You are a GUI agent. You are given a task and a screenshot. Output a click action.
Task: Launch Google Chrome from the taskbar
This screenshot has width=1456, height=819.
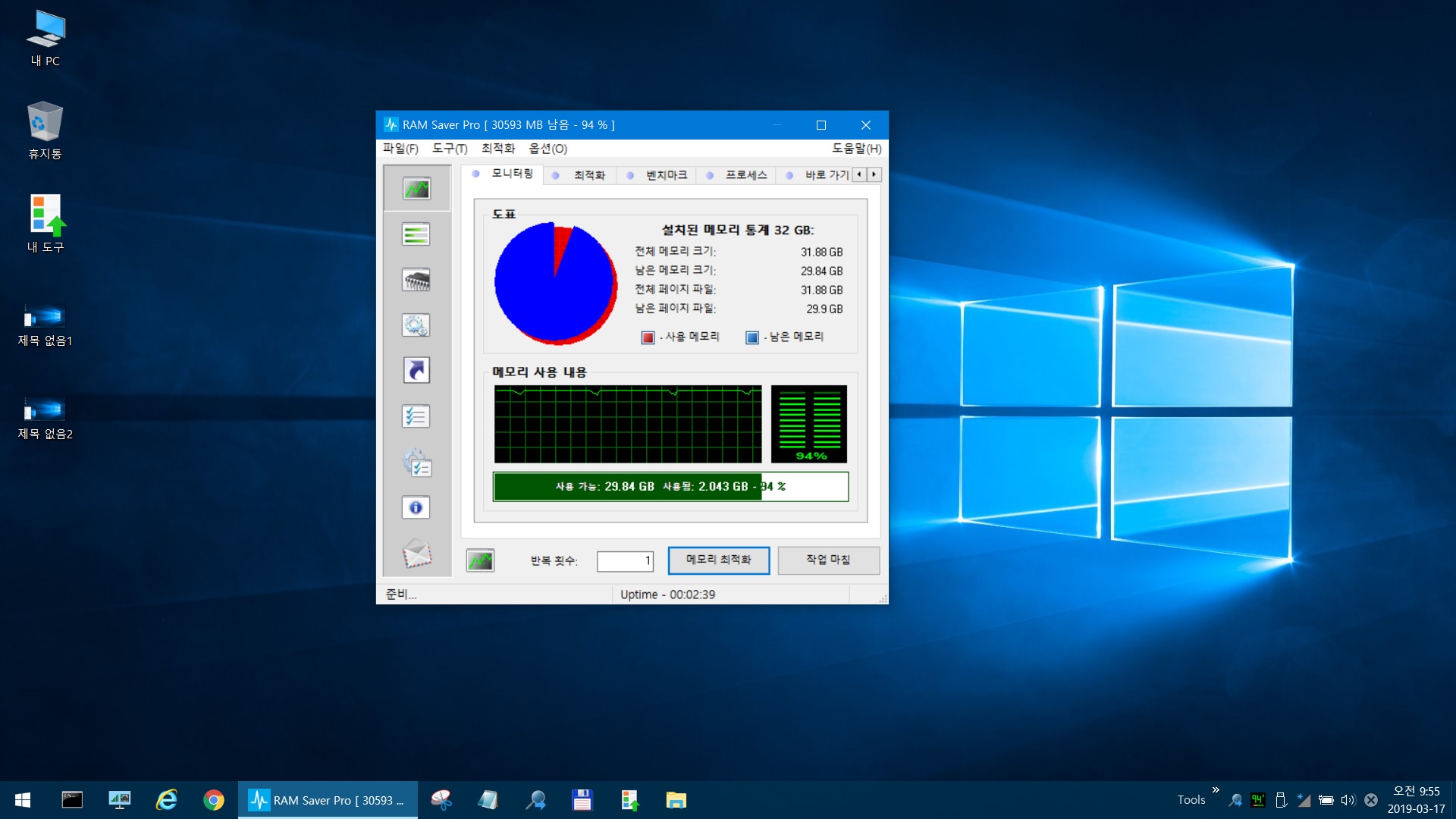point(214,800)
